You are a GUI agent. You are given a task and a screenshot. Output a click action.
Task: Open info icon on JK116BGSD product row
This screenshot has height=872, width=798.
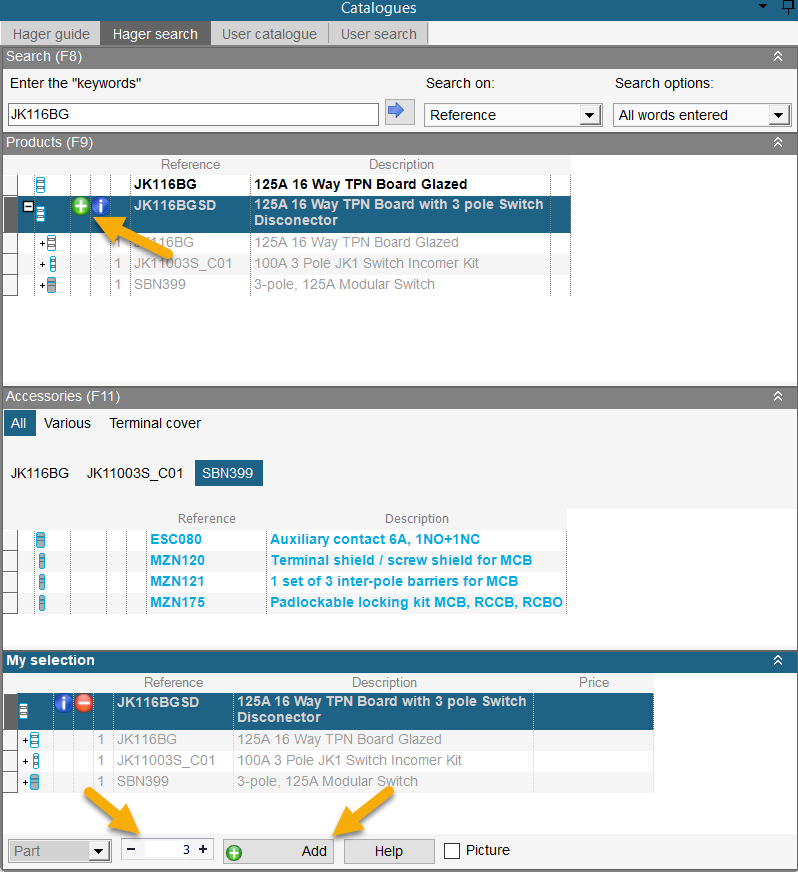point(101,206)
